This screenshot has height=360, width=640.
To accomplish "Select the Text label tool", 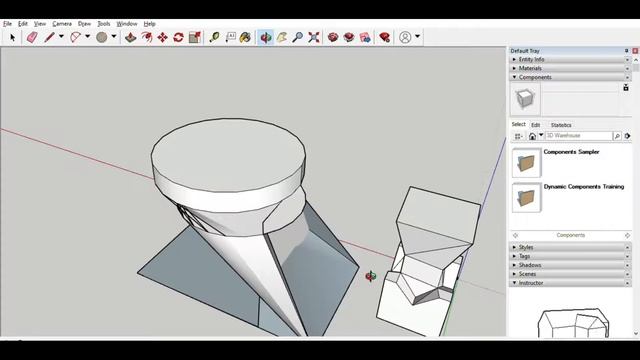I will point(231,38).
